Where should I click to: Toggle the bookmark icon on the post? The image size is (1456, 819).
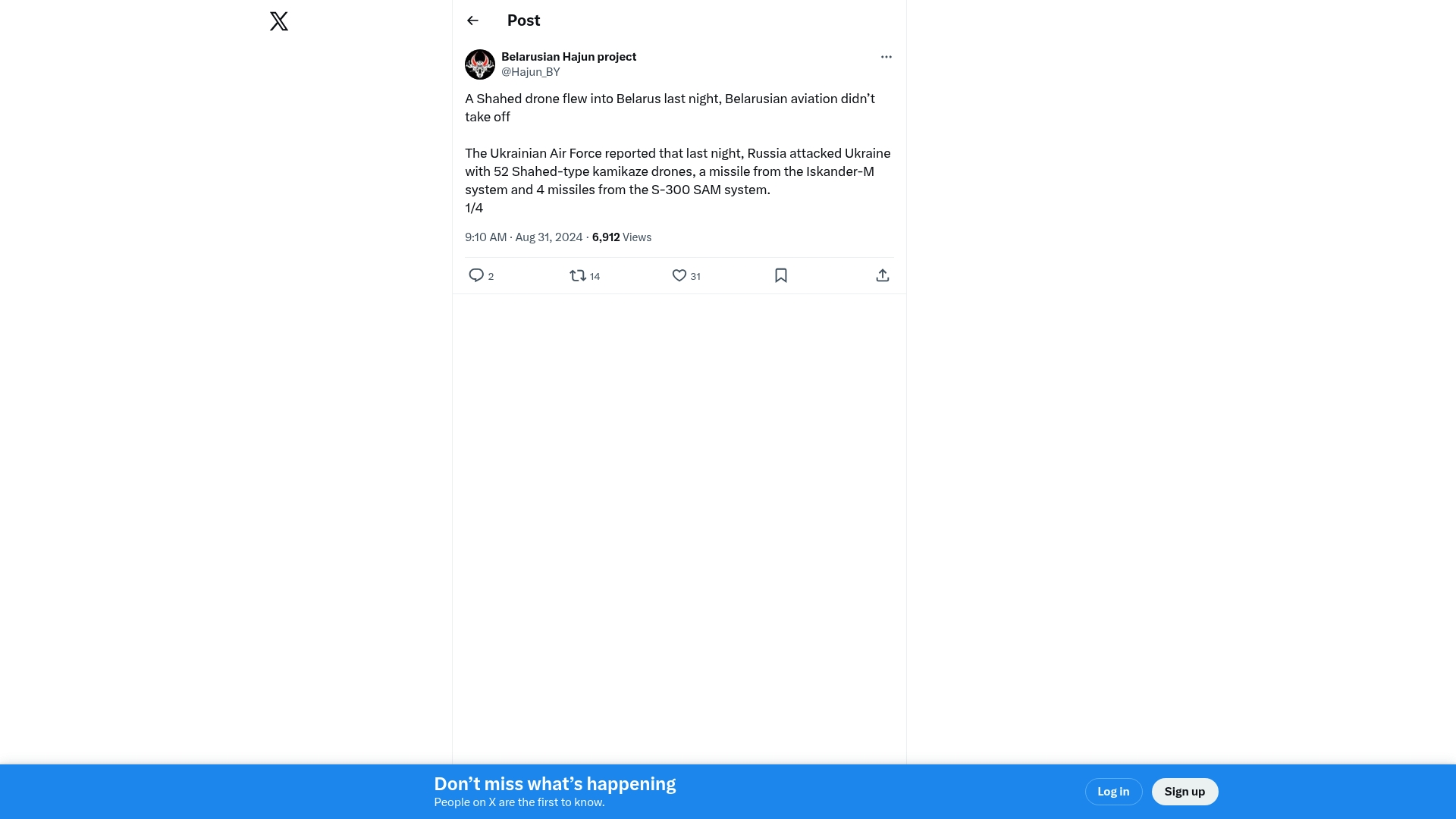781,275
